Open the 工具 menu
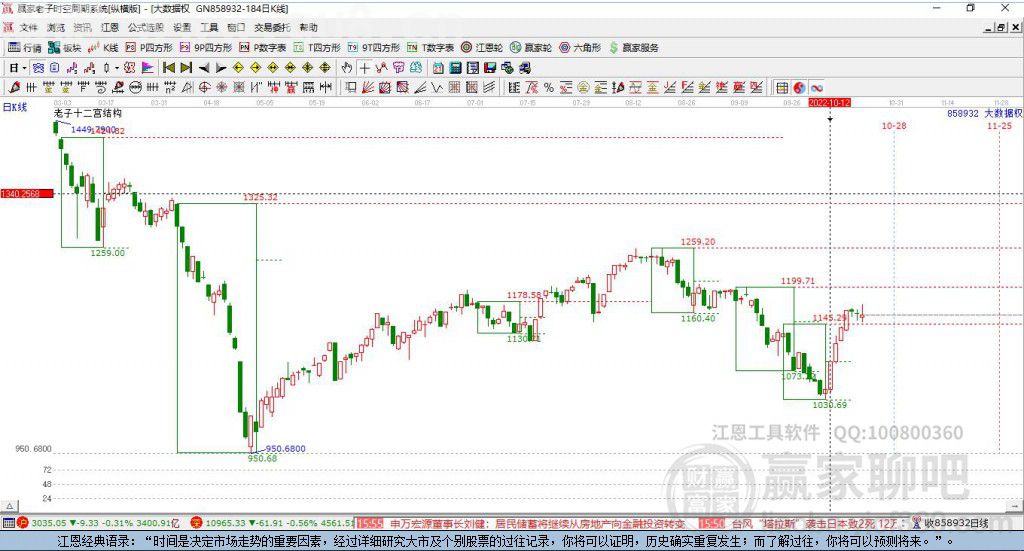This screenshot has width=1024, height=551. pos(209,27)
